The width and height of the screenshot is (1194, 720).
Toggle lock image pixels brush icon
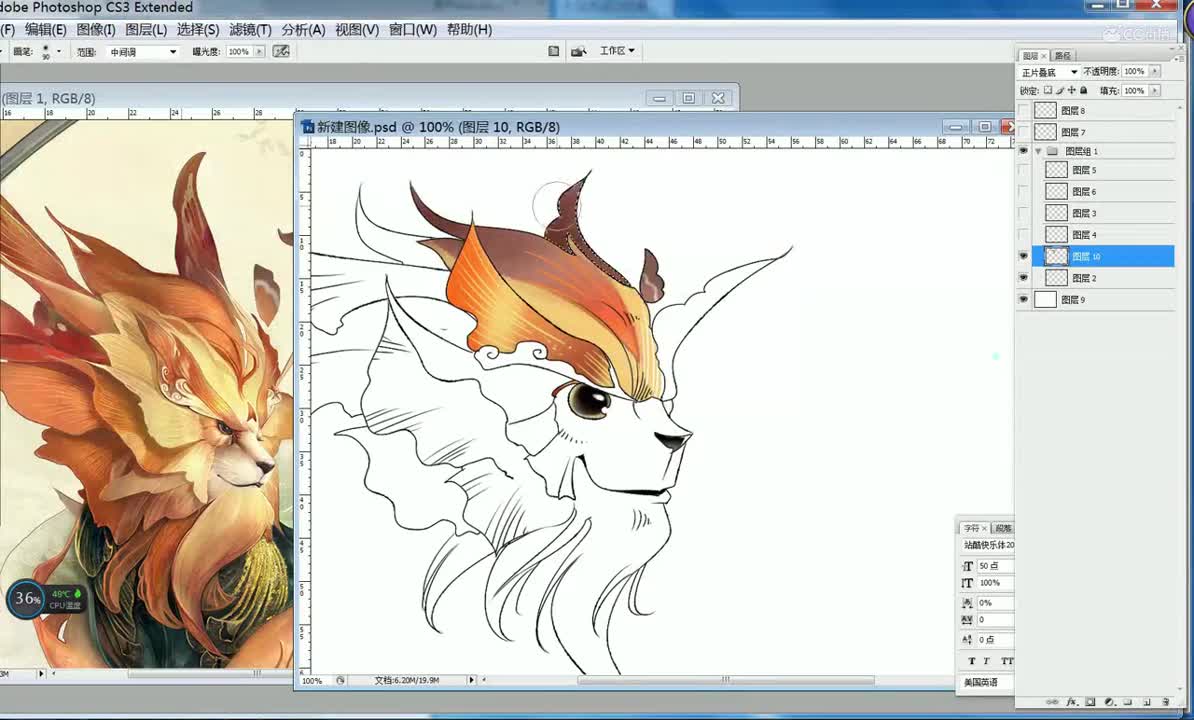point(1060,91)
